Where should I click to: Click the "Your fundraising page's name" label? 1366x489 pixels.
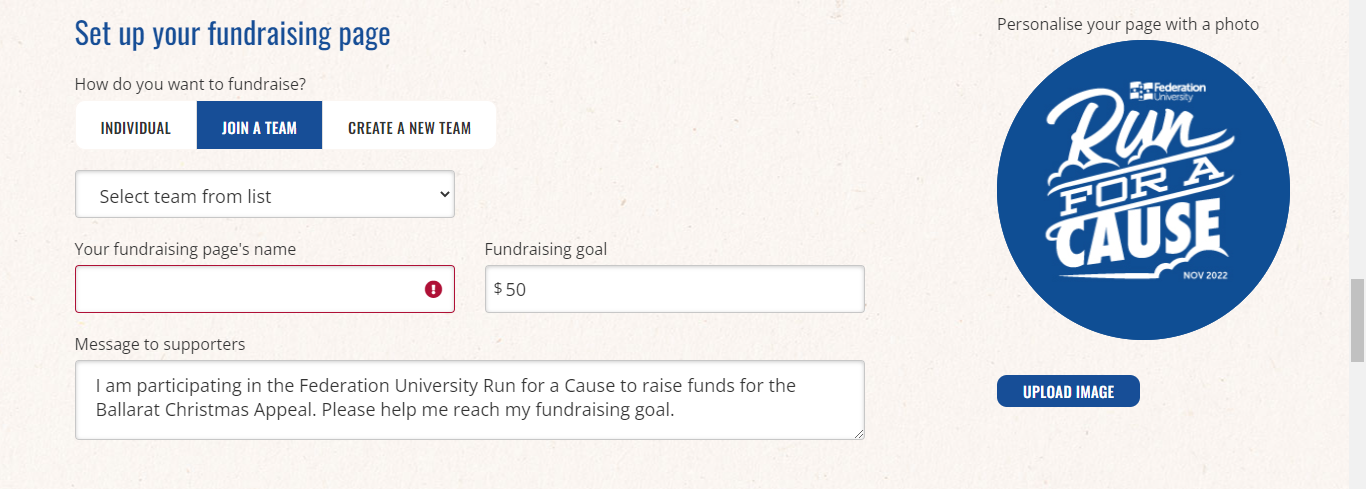pyautogui.click(x=185, y=249)
